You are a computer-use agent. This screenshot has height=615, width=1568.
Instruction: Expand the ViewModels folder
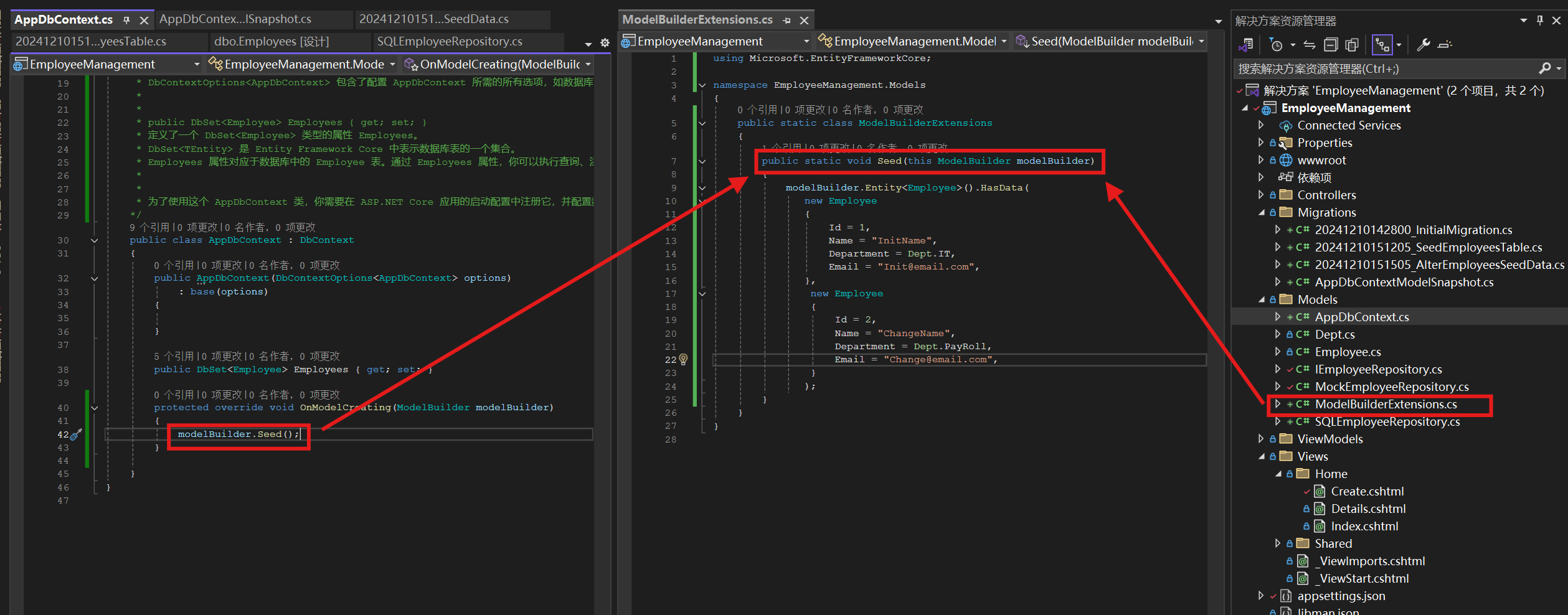pyautogui.click(x=1261, y=439)
